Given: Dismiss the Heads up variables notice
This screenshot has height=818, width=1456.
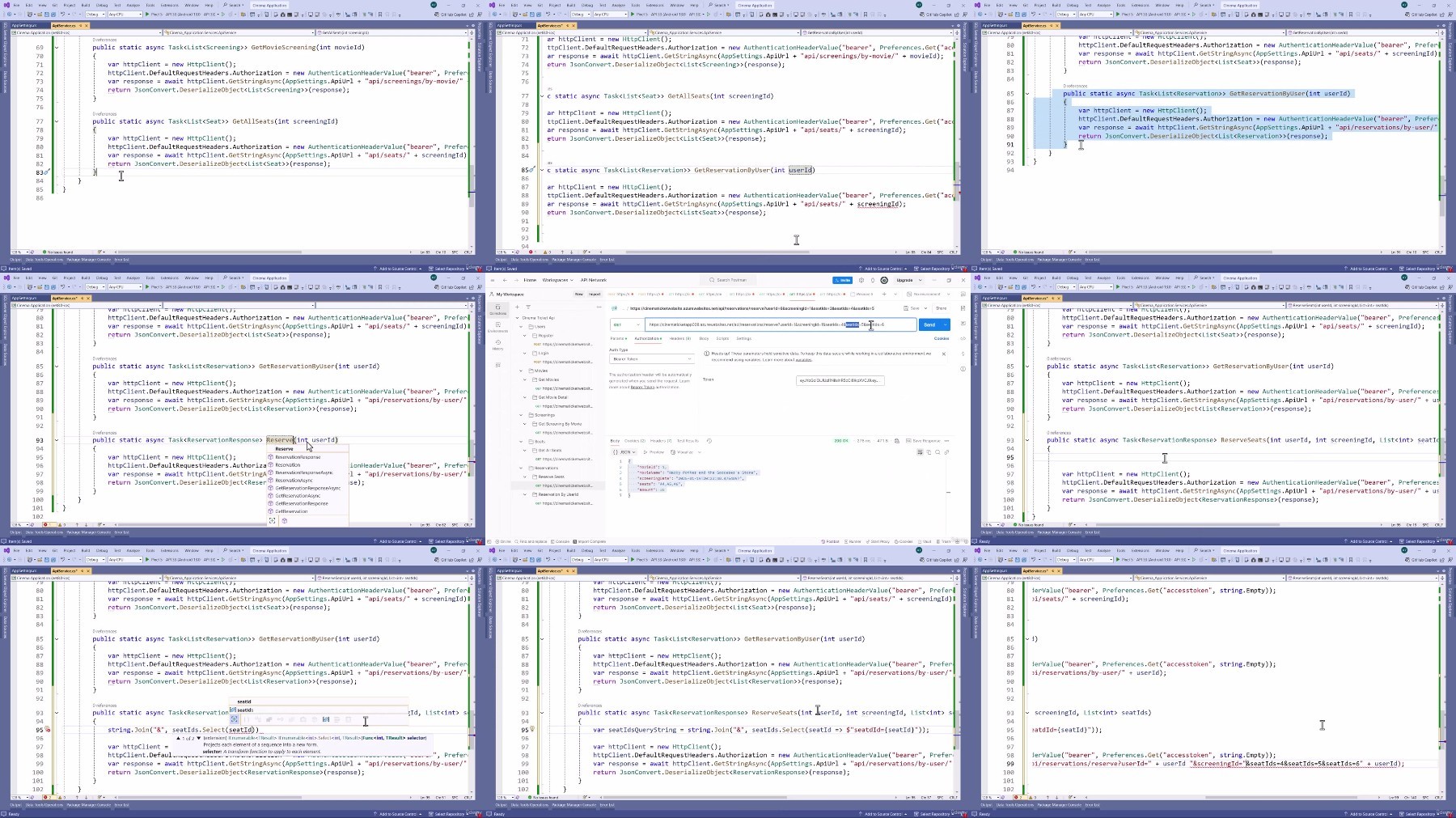Looking at the screenshot, I should 943,354.
